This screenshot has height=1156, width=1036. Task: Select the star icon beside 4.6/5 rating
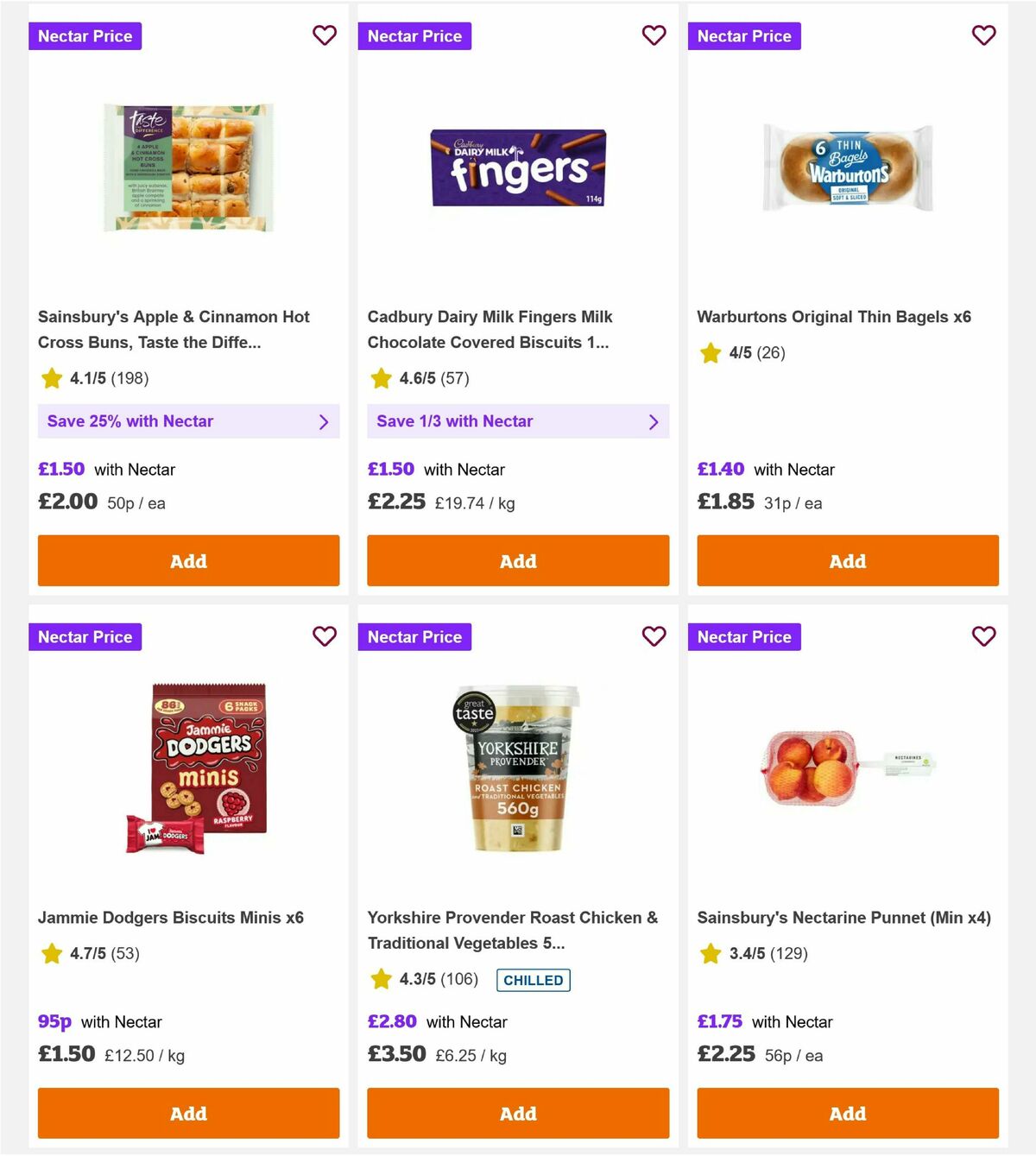pos(380,377)
